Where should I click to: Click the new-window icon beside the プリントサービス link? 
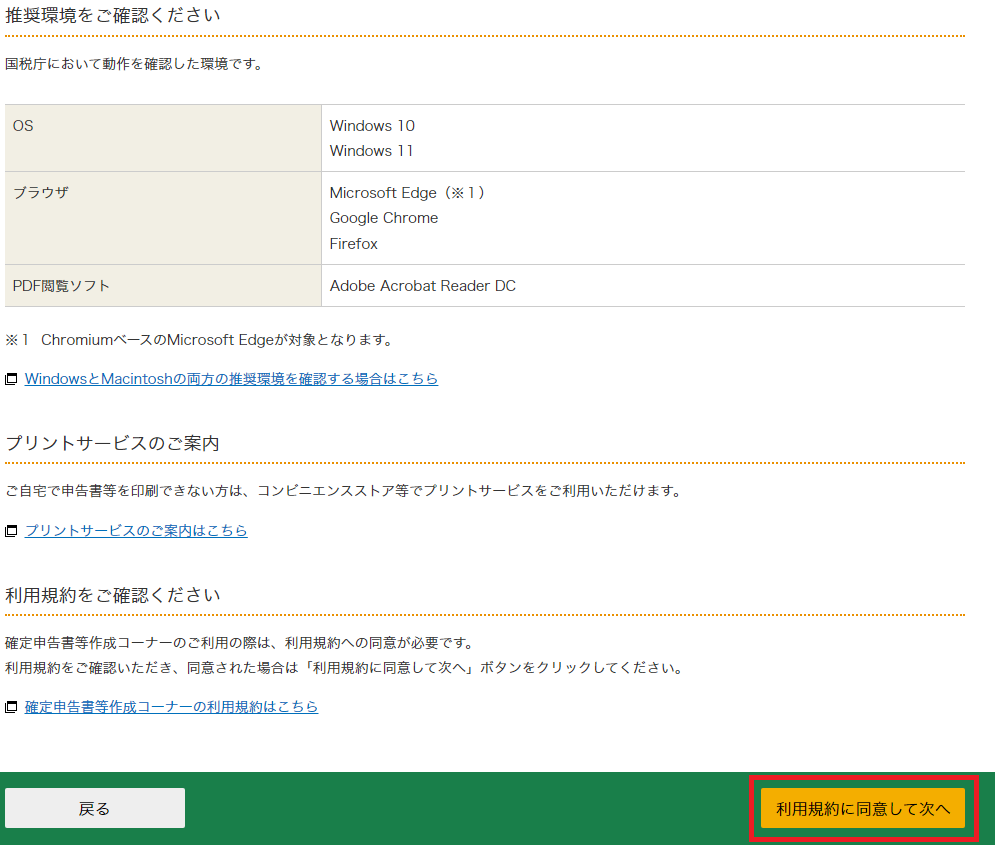pos(12,532)
